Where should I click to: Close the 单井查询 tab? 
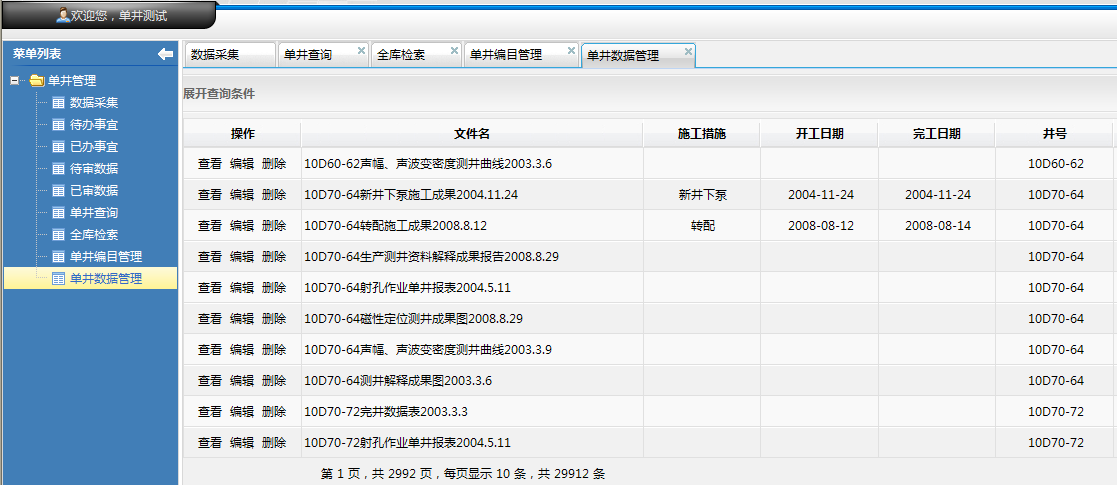pos(361,50)
